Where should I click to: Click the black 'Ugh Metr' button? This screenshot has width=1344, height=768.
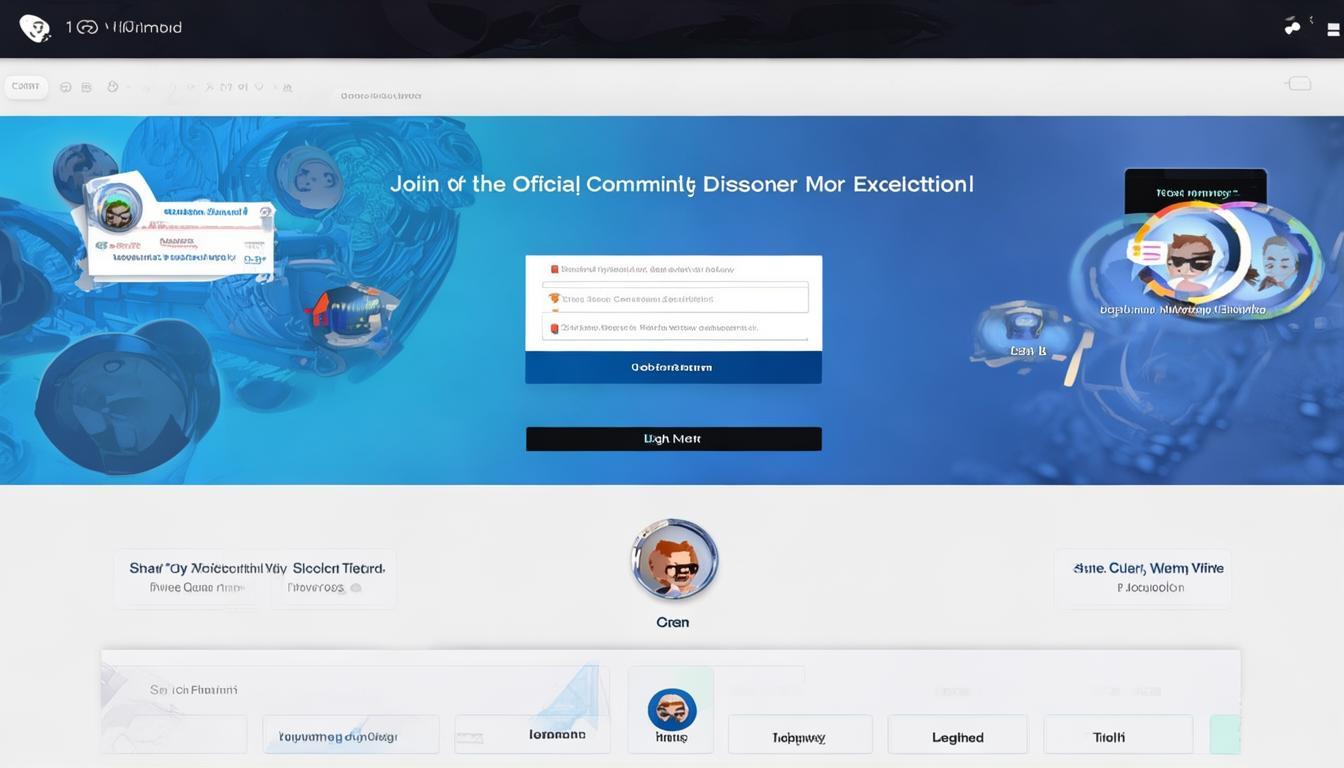tap(673, 439)
